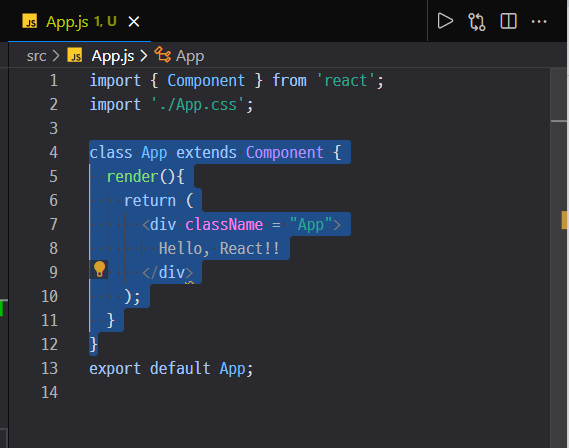
Task: Click Hello, React!! text on line 8
Action: [x=219, y=248]
